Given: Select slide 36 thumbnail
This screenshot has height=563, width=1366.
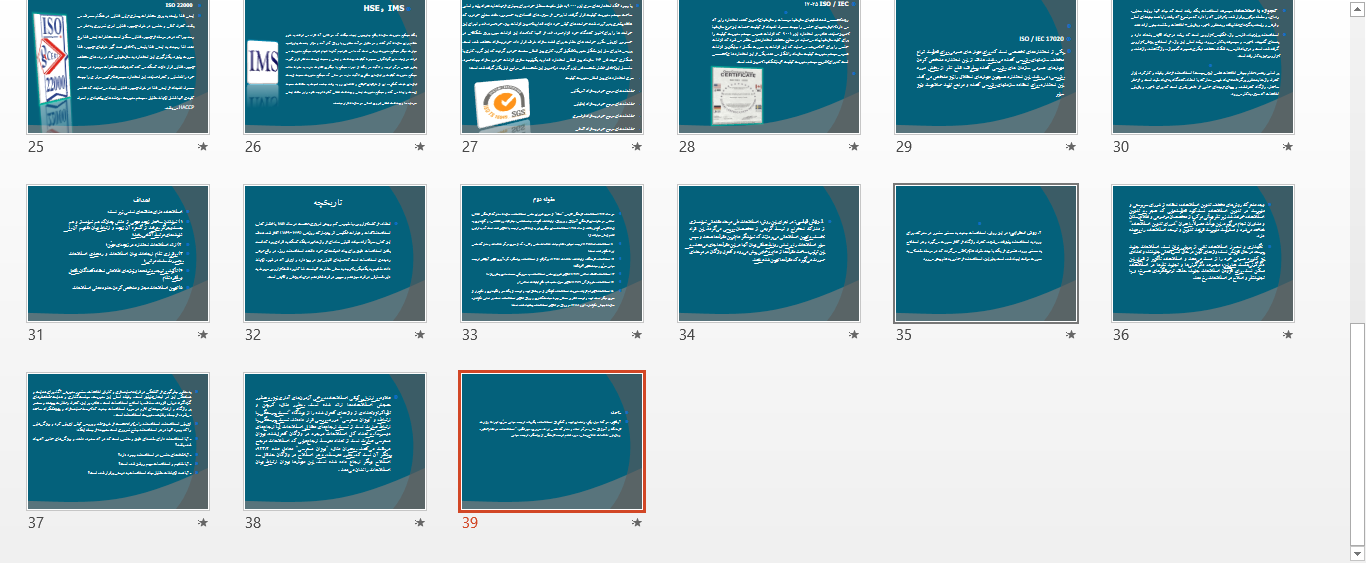Looking at the screenshot, I should tap(1203, 253).
